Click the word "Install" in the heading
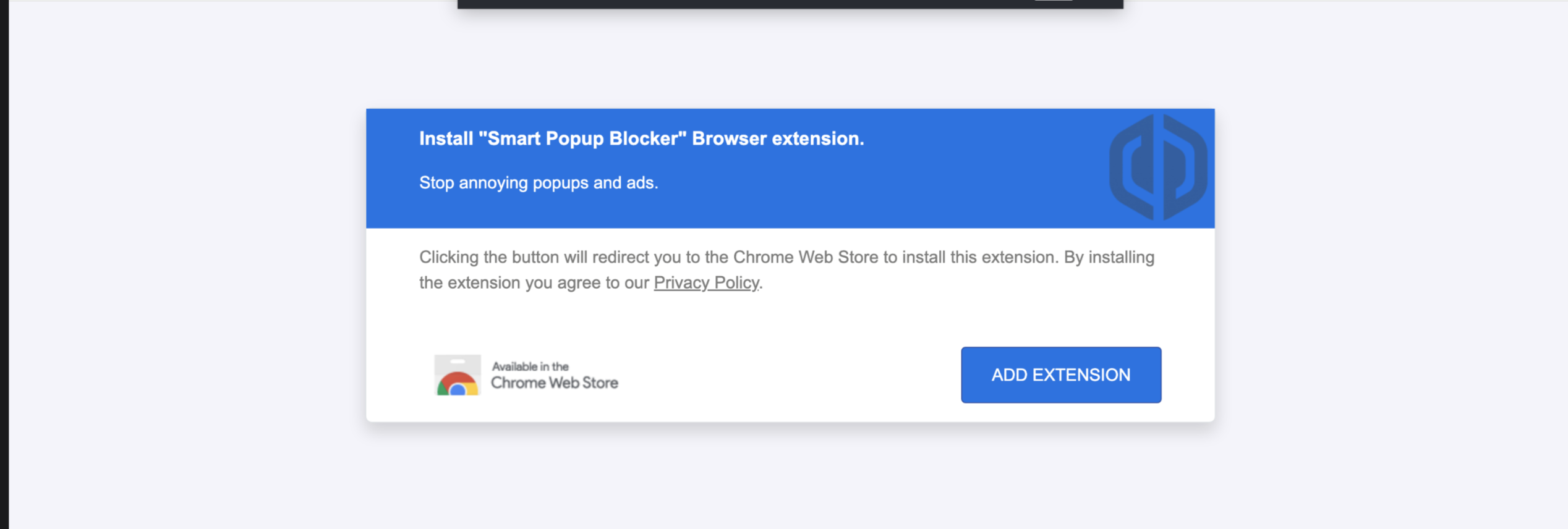 (x=446, y=138)
